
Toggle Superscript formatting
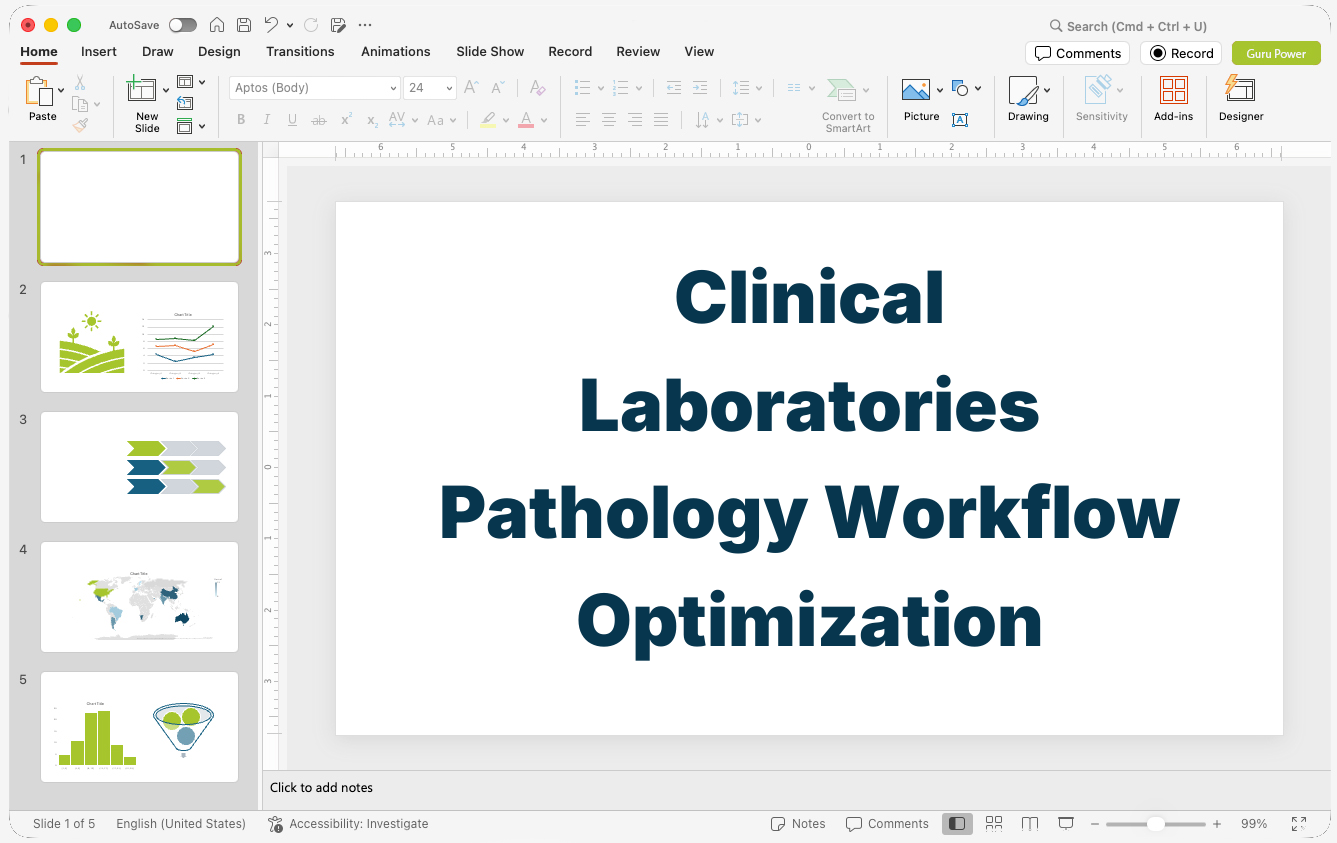pyautogui.click(x=346, y=120)
